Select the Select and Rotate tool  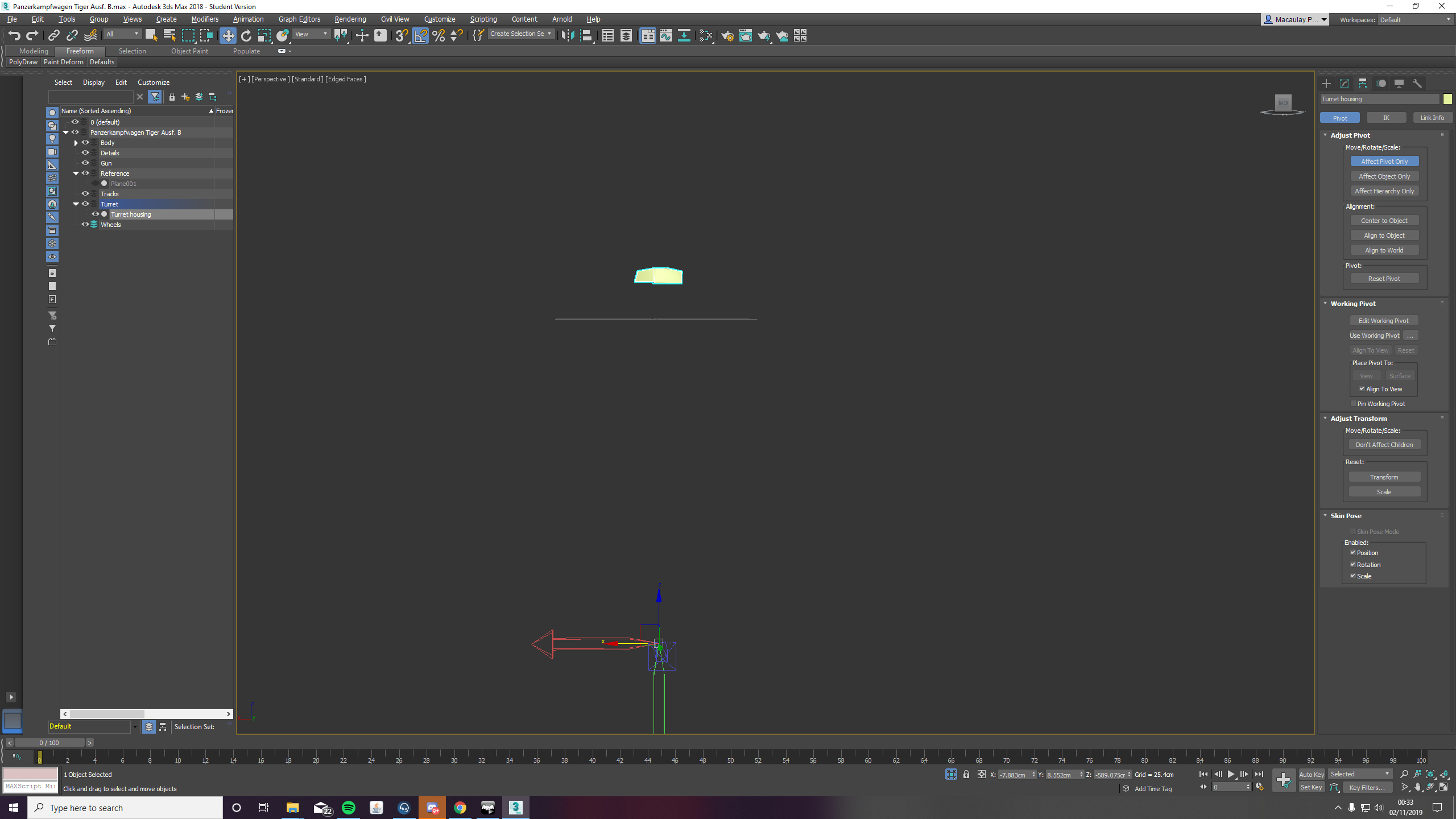246,36
